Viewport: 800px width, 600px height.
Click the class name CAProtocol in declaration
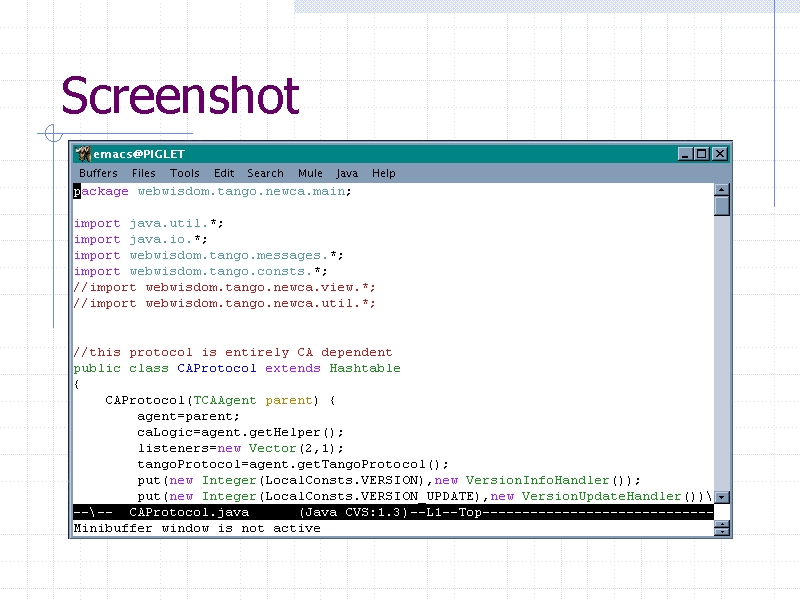tap(217, 368)
